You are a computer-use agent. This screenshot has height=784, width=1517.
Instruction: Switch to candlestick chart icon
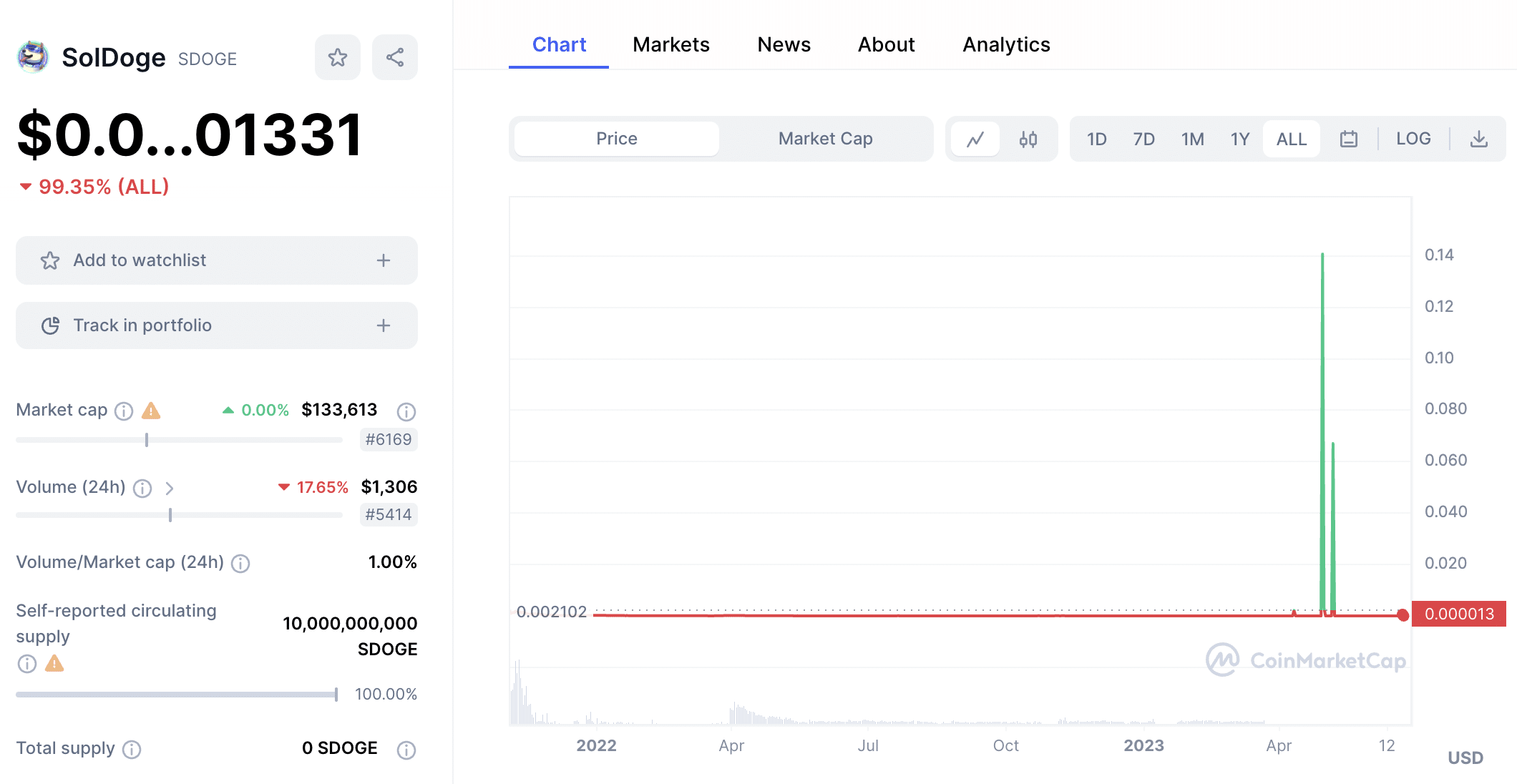coord(1028,139)
